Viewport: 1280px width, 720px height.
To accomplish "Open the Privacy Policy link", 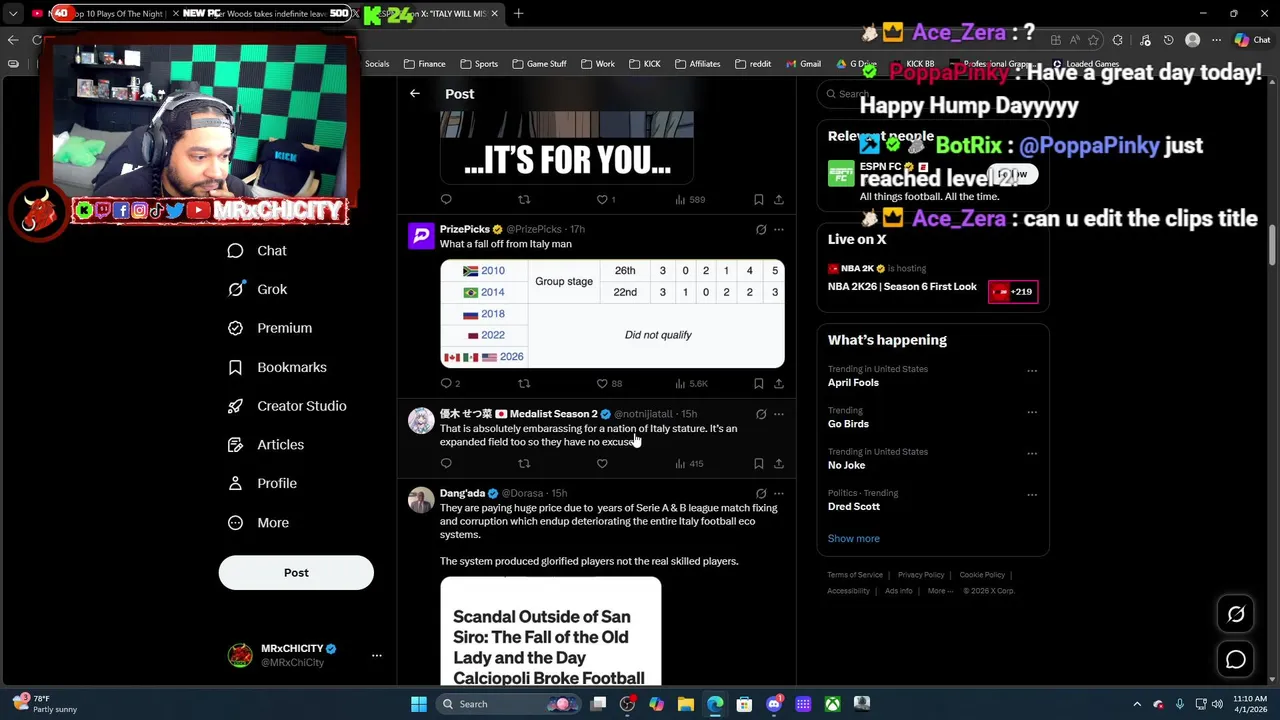I will click(921, 575).
